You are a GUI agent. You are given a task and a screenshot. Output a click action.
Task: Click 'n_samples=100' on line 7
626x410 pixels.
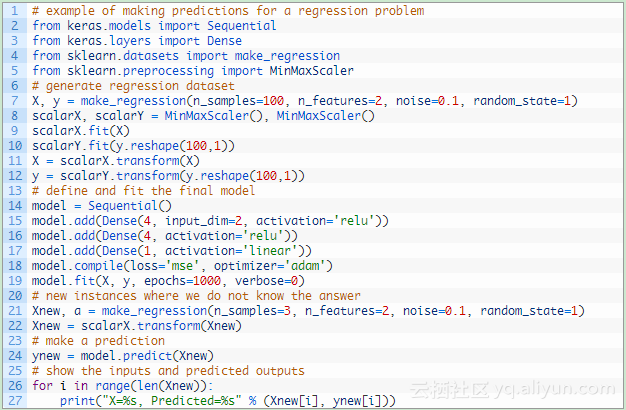[238, 101]
